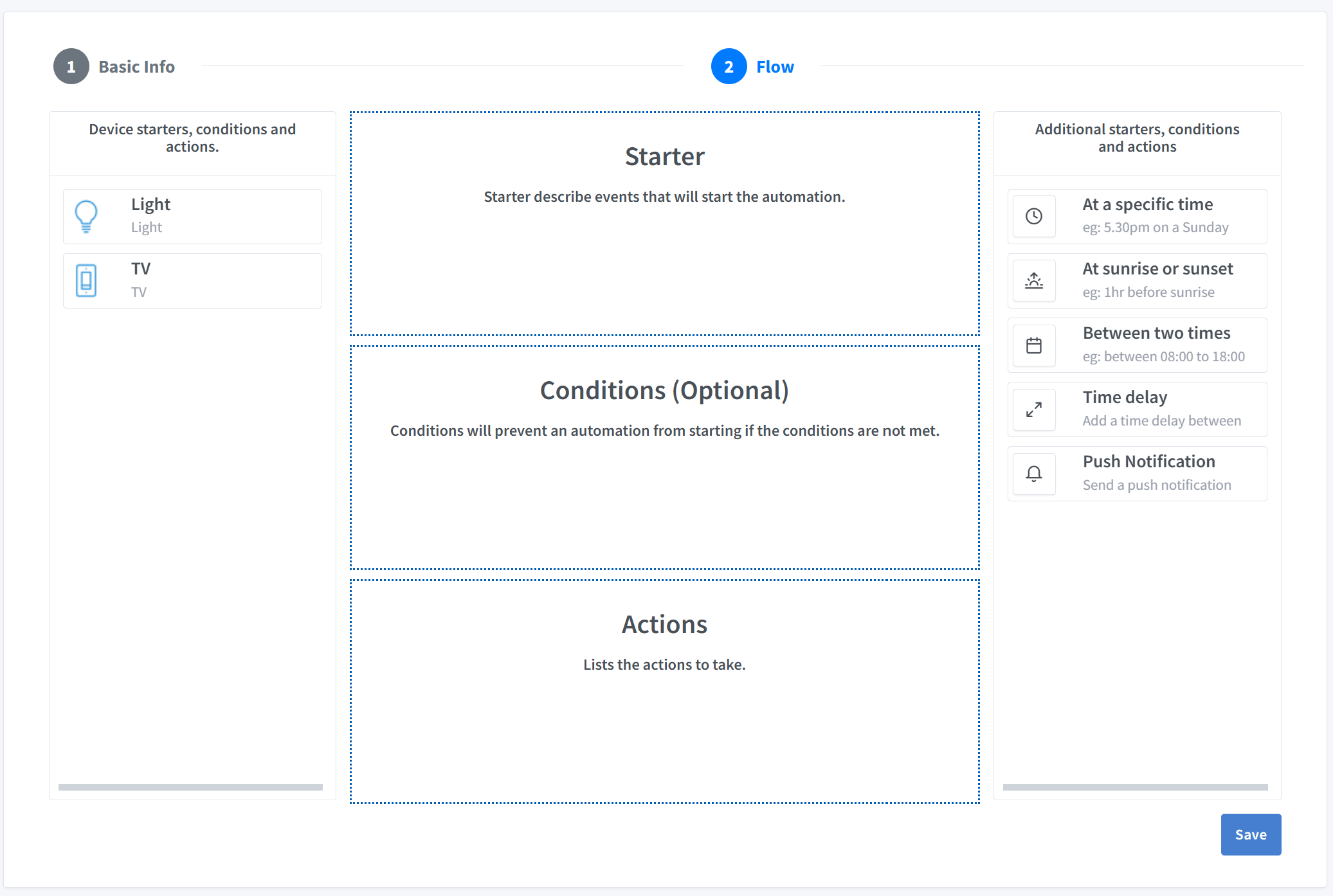This screenshot has height=896, width=1333.
Task: Add a Push Notification action
Action: 1137,474
